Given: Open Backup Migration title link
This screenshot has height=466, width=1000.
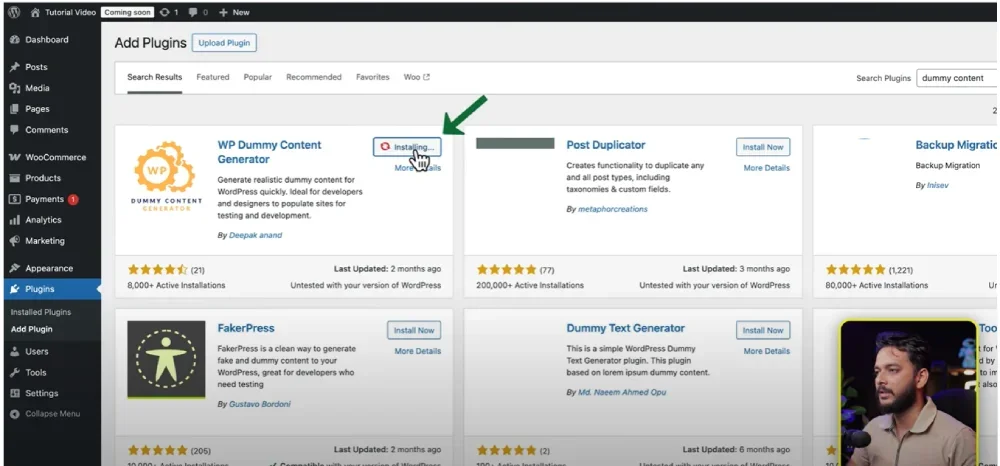Looking at the screenshot, I should point(956,145).
